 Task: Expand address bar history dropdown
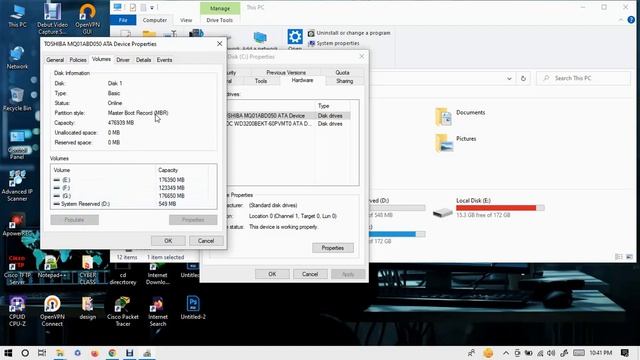coord(509,78)
